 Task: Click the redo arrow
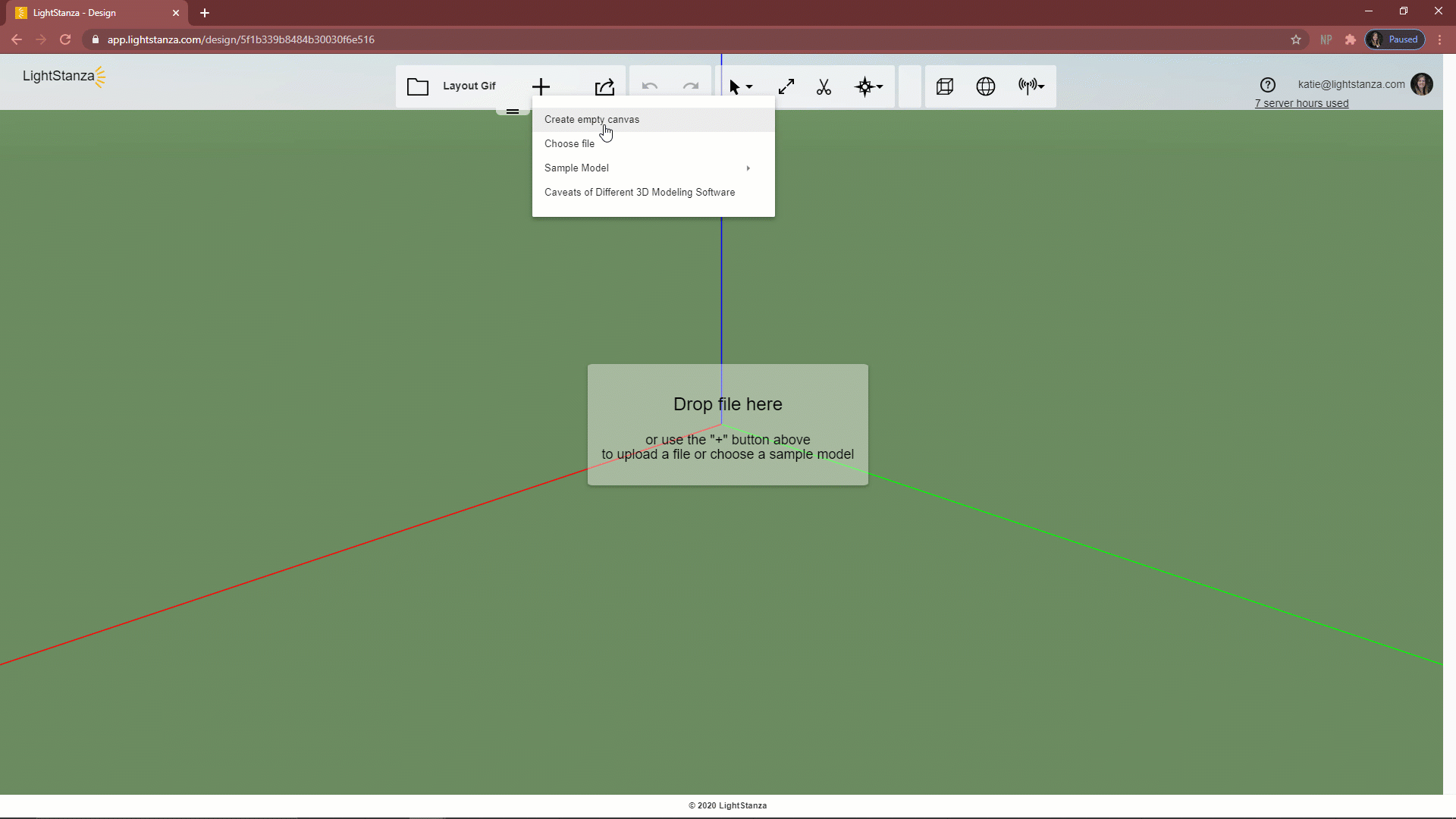(x=690, y=86)
